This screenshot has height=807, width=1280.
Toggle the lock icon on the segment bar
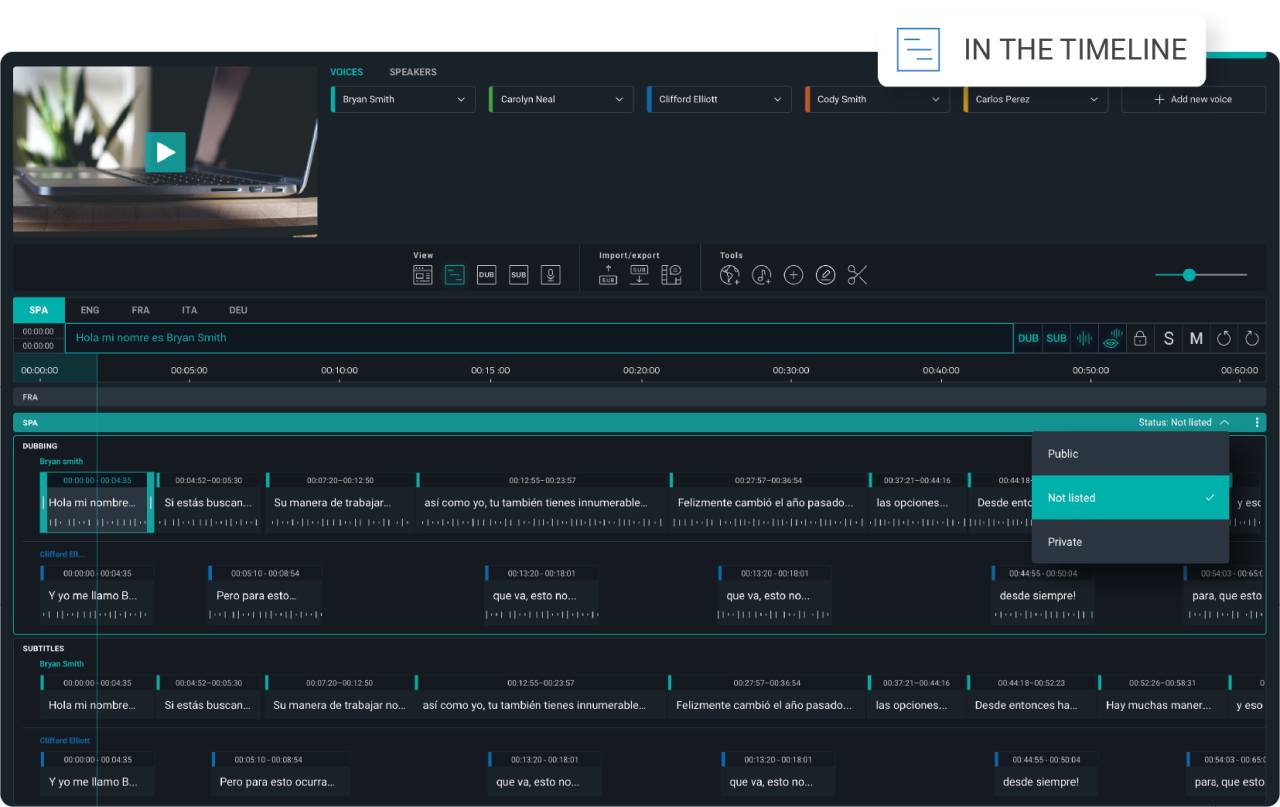click(x=1139, y=339)
